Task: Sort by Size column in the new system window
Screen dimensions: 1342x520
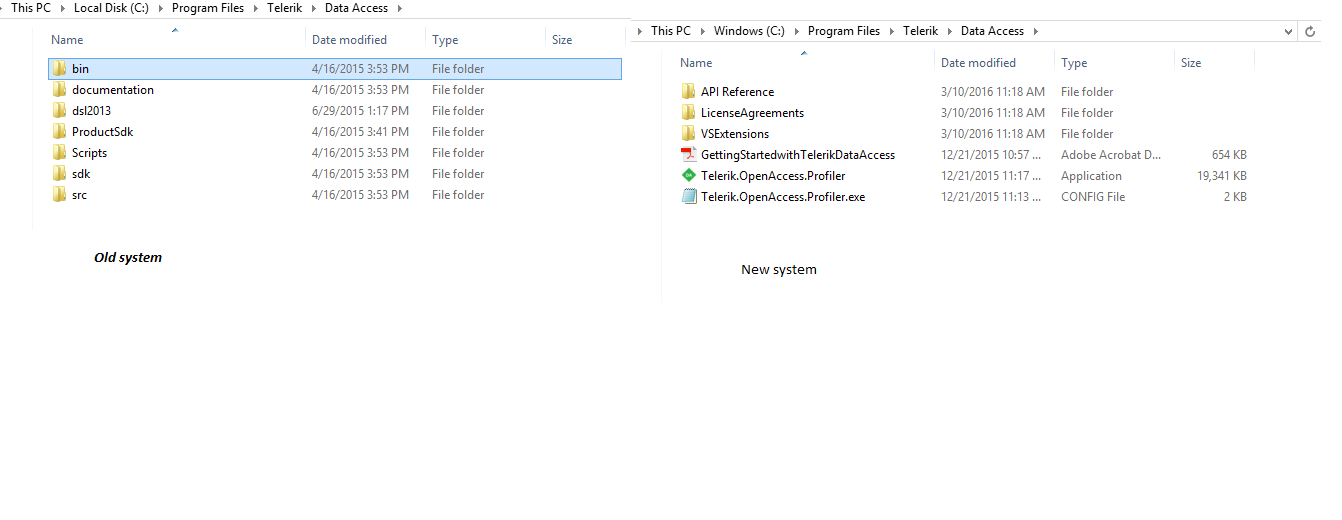Action: tap(1191, 63)
